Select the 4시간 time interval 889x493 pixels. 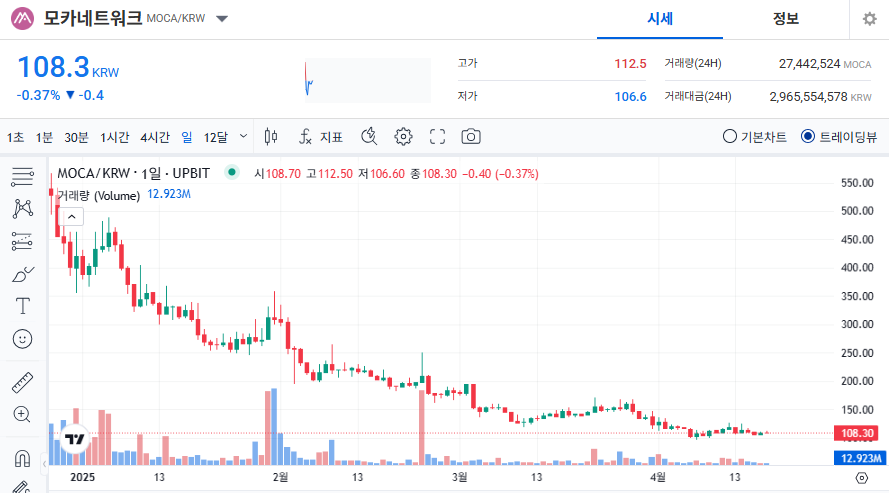(x=155, y=137)
